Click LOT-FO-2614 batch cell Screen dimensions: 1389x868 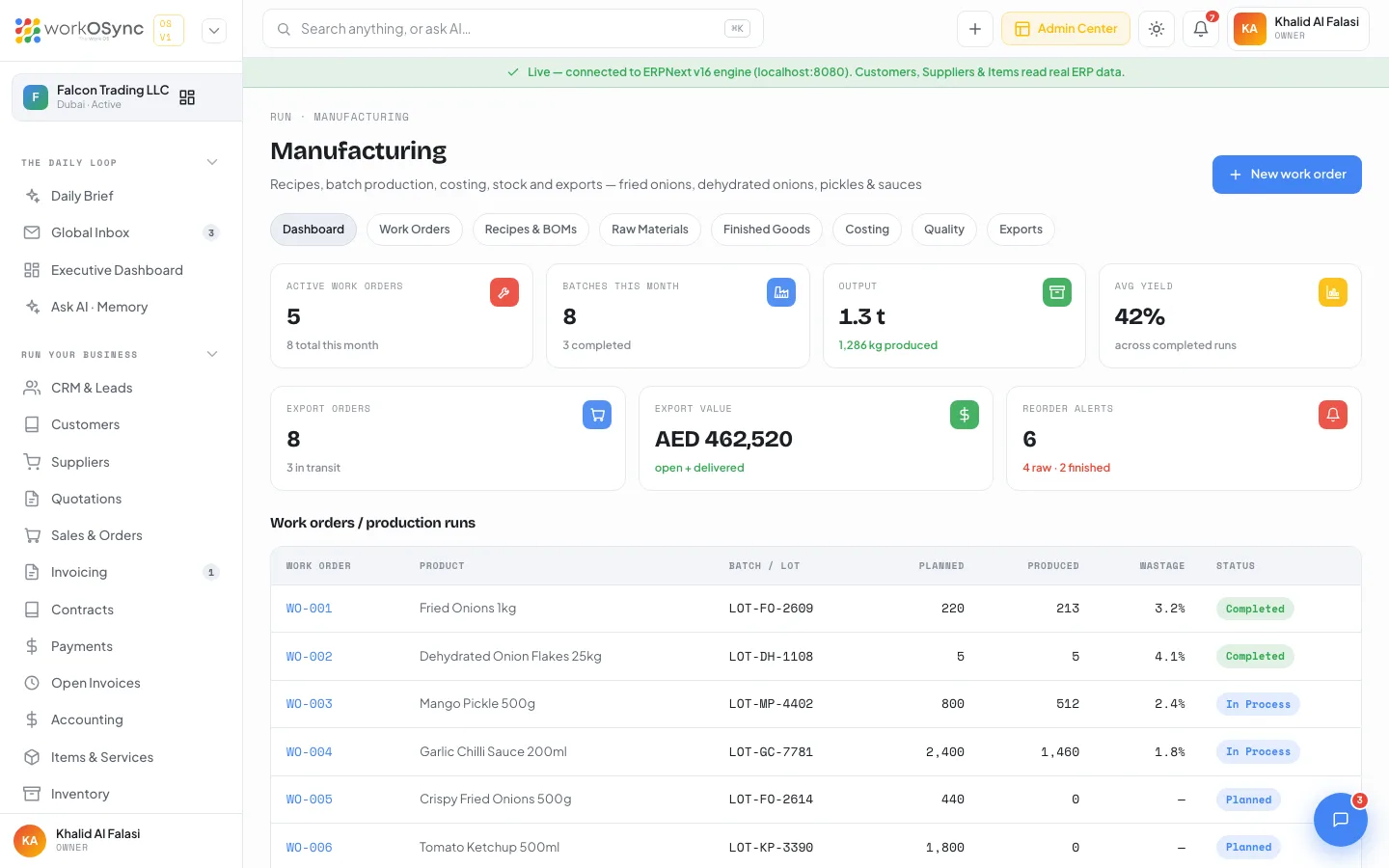tap(771, 800)
